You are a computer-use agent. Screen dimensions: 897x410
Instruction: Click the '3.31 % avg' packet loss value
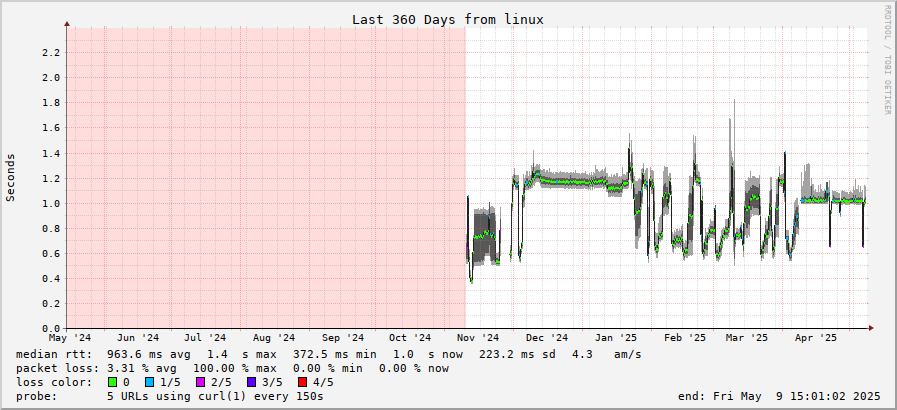(142, 368)
